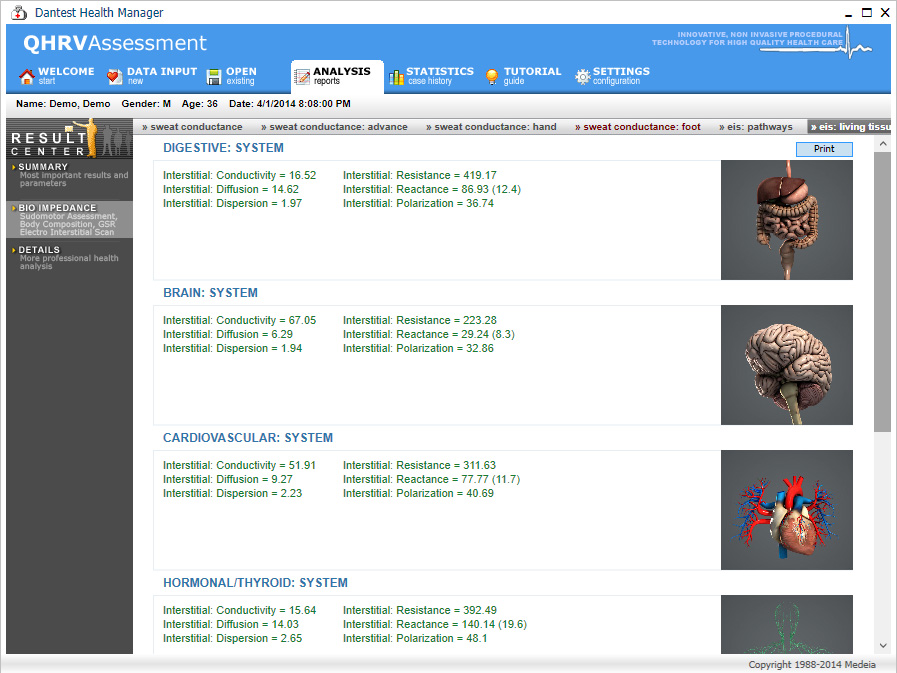
Task: Open the TUTORIAL guide tab
Action: coord(523,76)
